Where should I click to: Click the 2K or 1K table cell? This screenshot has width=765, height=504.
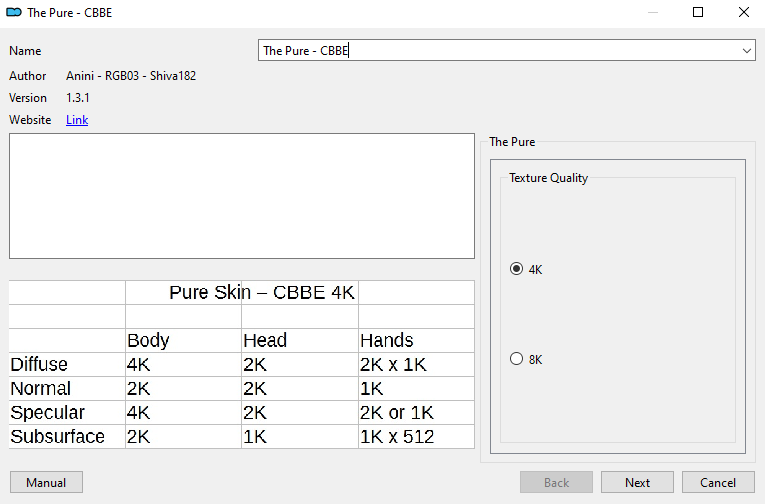point(397,413)
